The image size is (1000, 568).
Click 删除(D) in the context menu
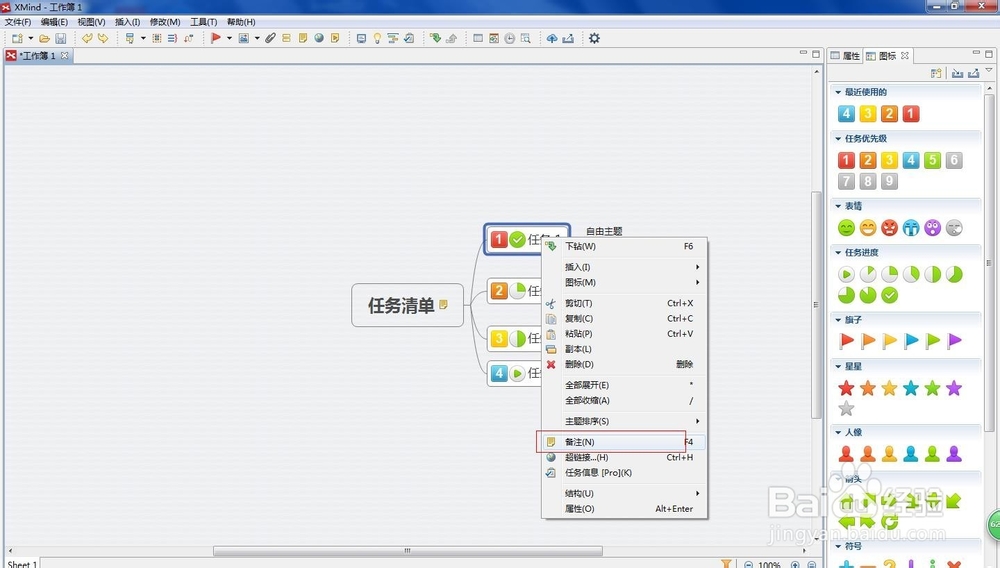[624, 365]
